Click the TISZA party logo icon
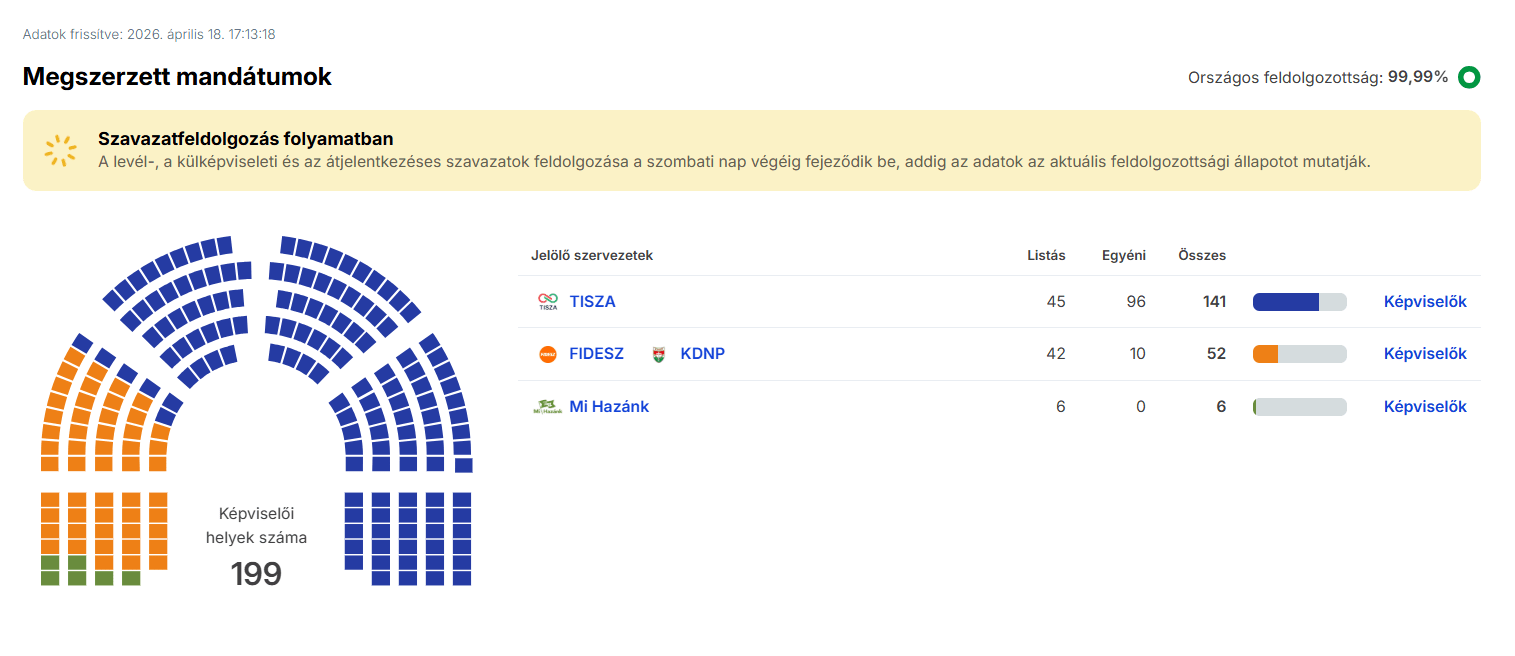This screenshot has width=1515, height=656. tap(547, 302)
